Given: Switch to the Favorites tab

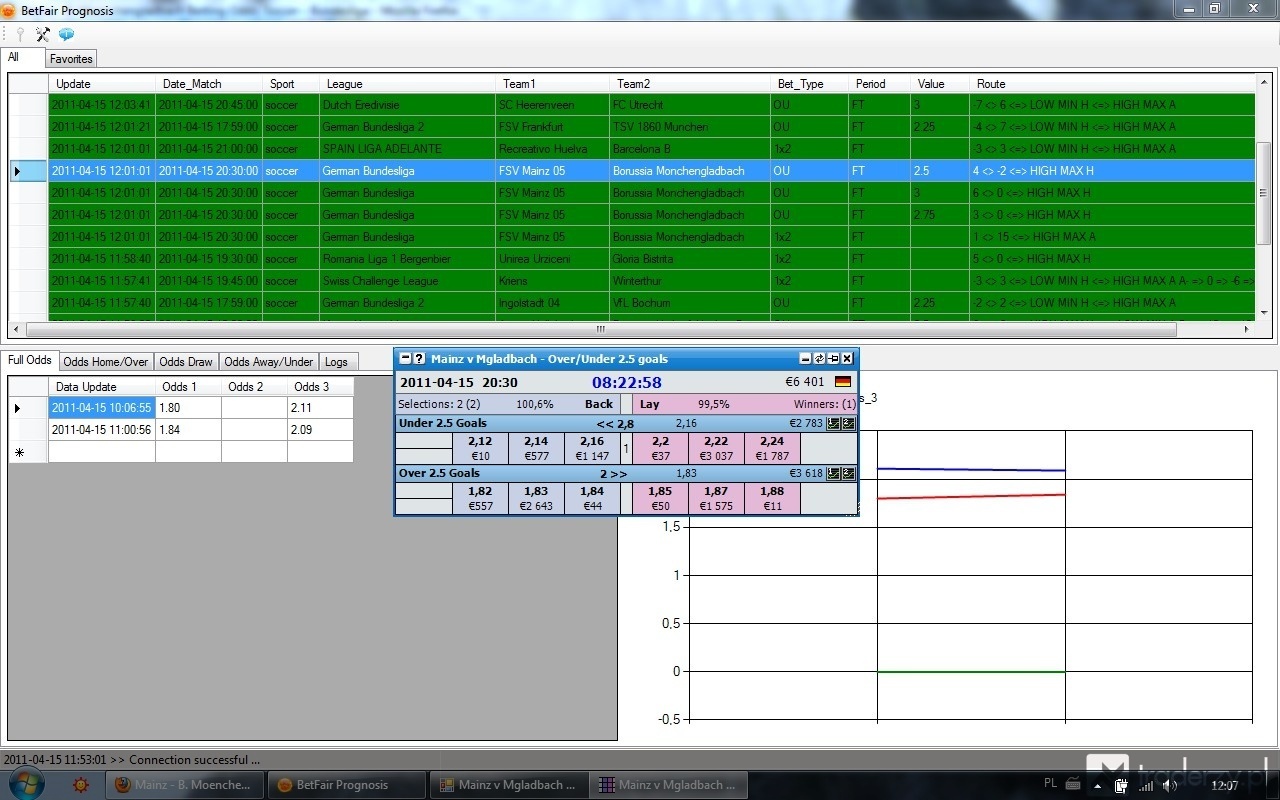Looking at the screenshot, I should click(72, 59).
